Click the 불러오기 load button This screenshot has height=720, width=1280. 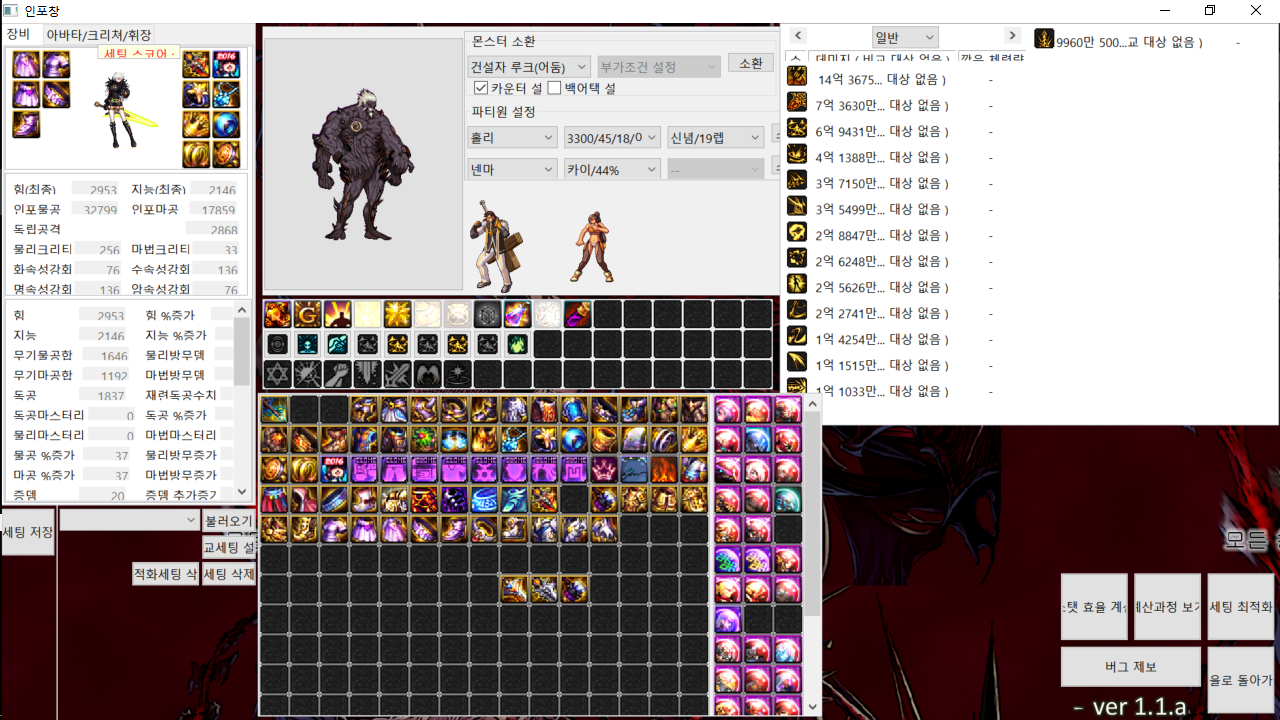click(x=229, y=521)
